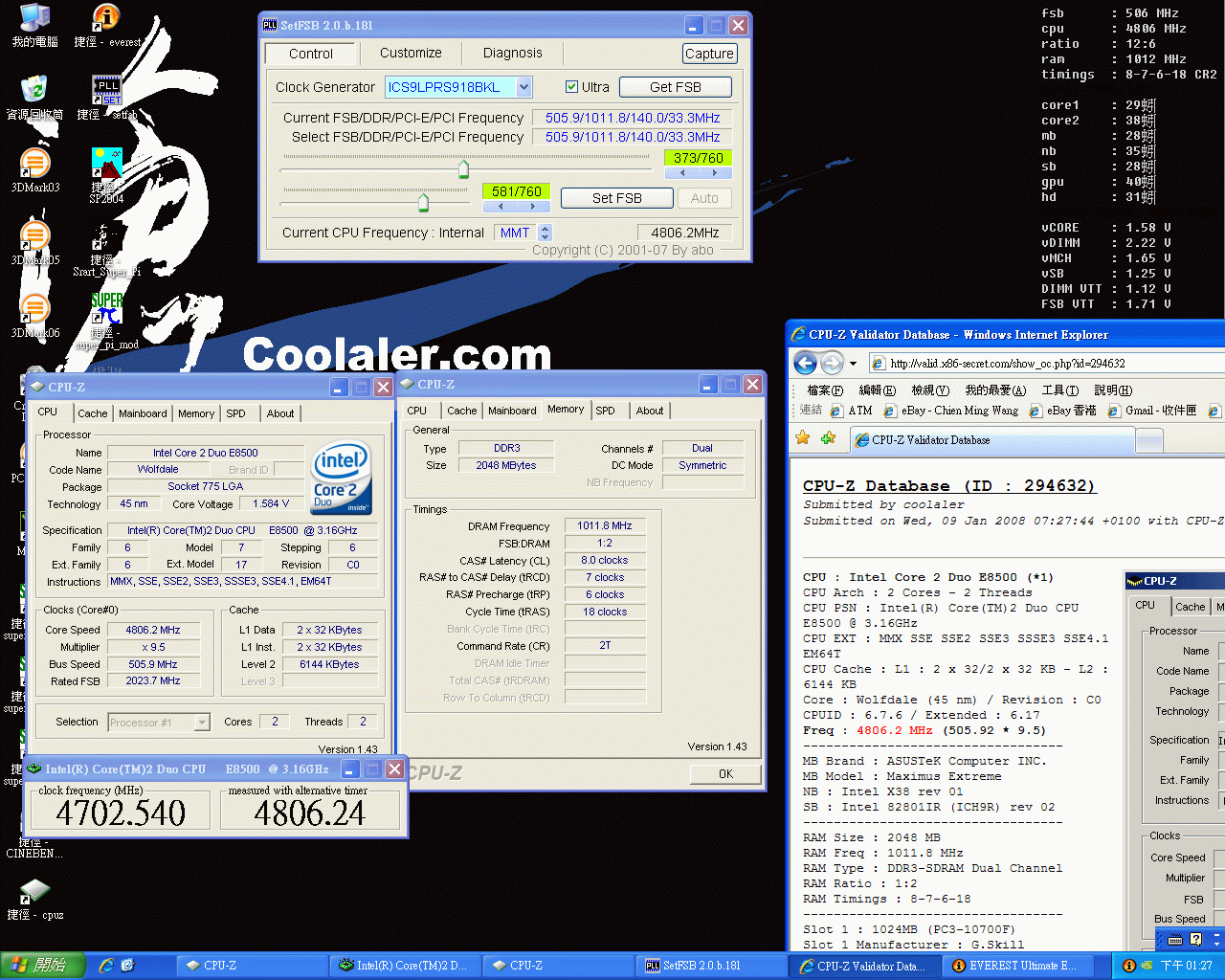The width and height of the screenshot is (1225, 980).
Task: Click the yellow Favorites star in IE
Action: point(803,438)
